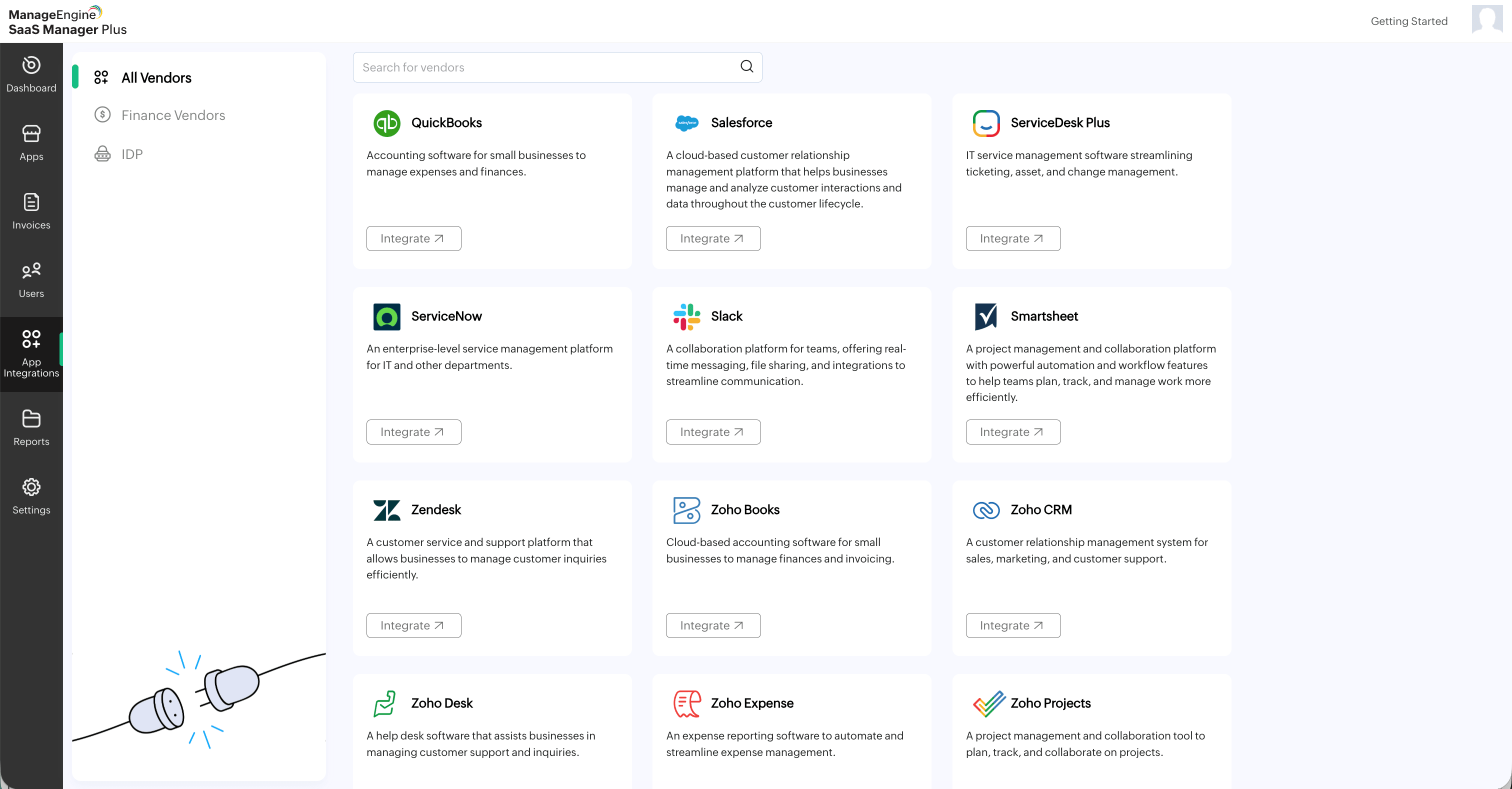The image size is (1512, 789).
Task: Click the Slack collaboration platform description
Action: point(786,365)
